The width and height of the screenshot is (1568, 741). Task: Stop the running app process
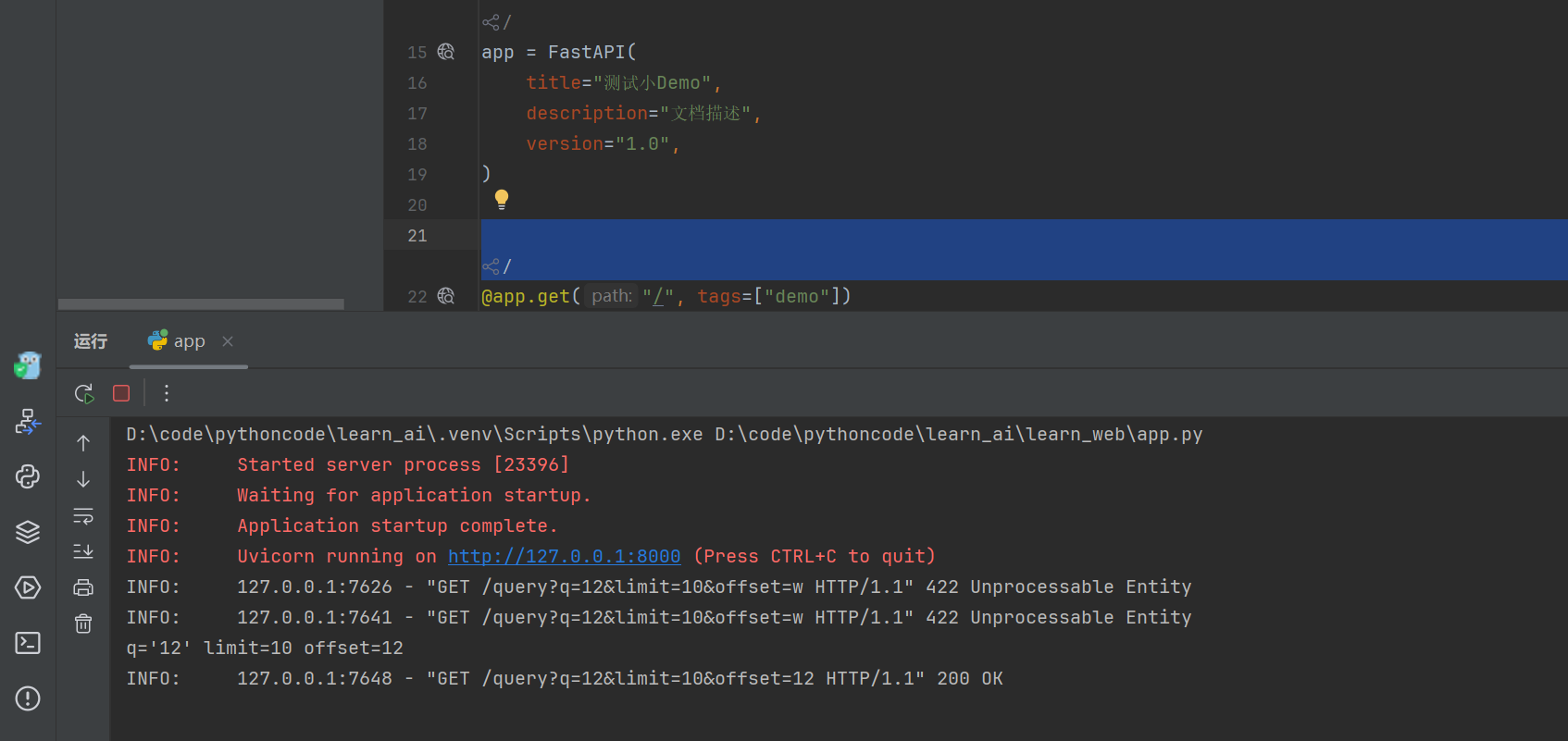(121, 393)
